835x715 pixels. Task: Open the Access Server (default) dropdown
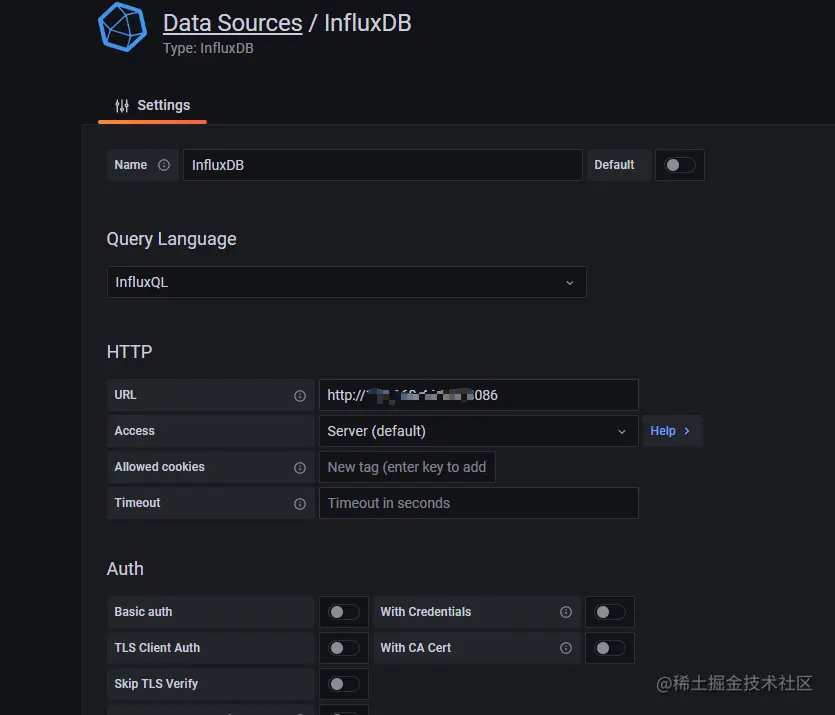pyautogui.click(x=478, y=431)
